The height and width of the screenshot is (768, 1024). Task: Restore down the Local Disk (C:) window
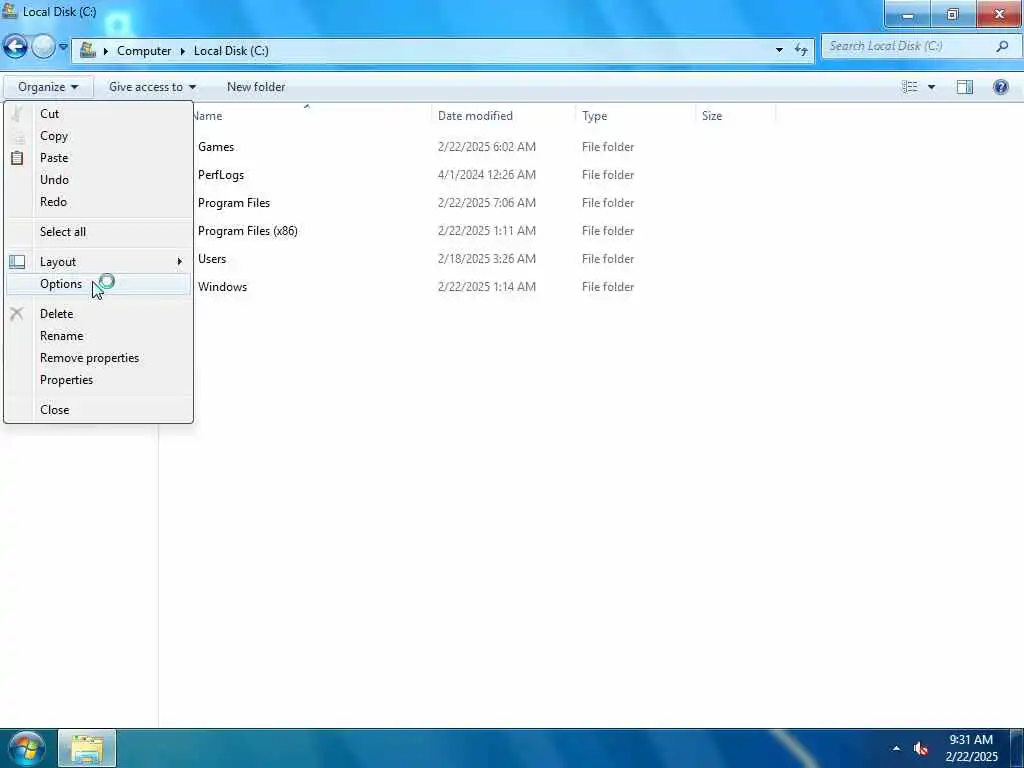pyautogui.click(x=953, y=14)
